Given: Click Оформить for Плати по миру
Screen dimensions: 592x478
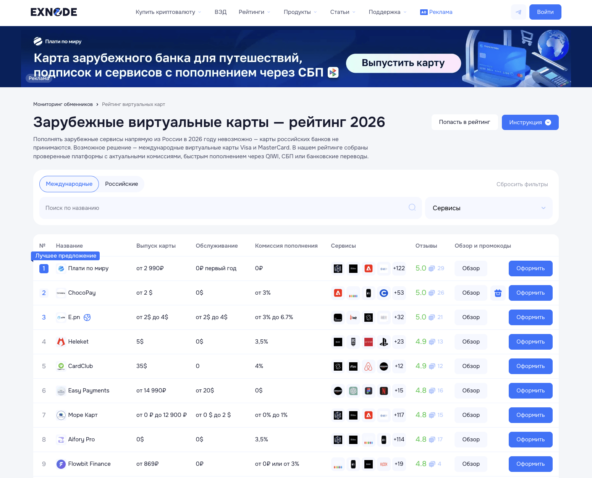Looking at the screenshot, I should [x=530, y=268].
